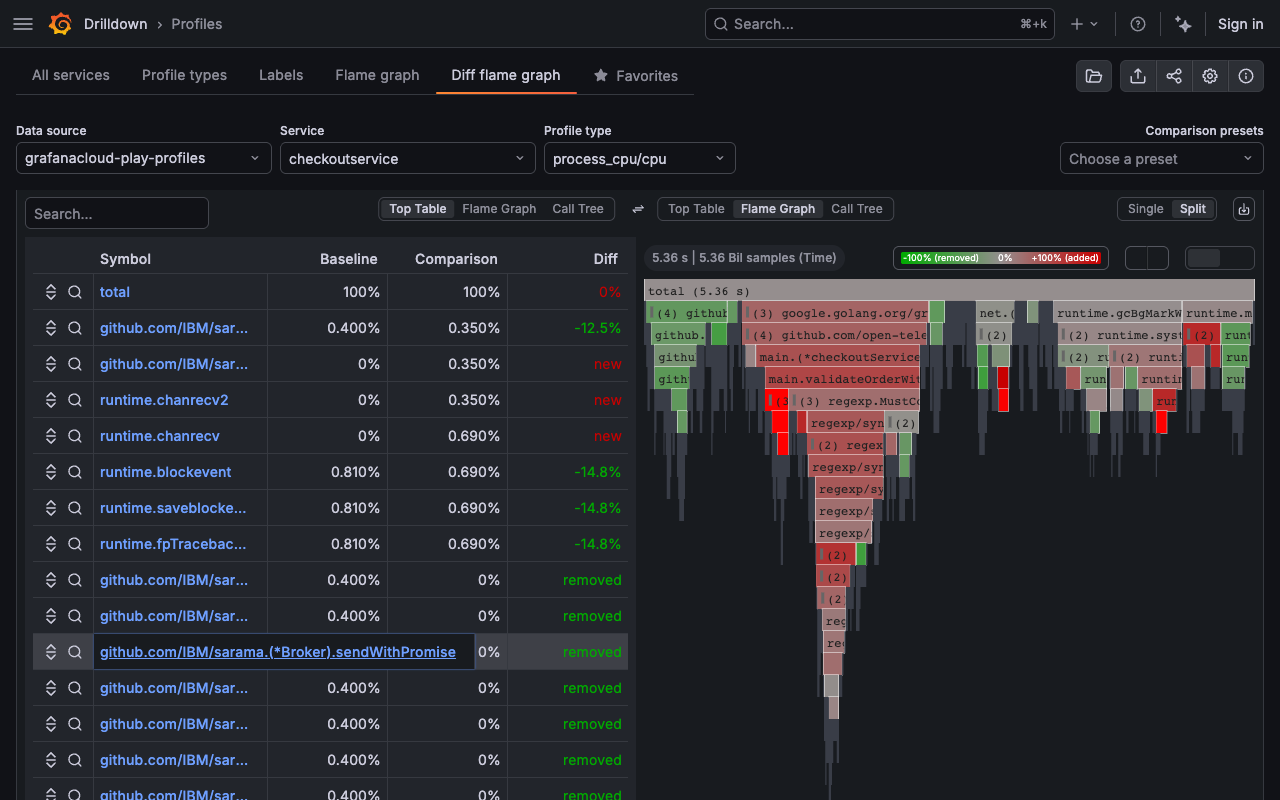Switch the view to Single

tap(1145, 209)
